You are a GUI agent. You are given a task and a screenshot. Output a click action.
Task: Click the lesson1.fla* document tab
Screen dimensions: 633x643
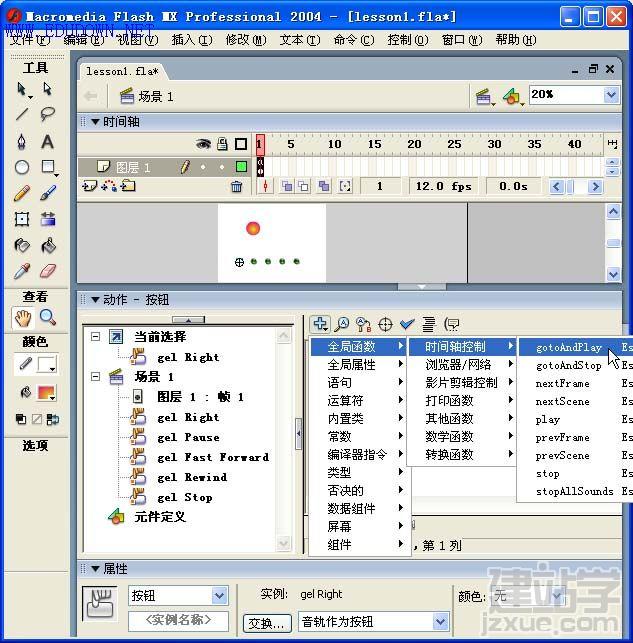point(122,71)
